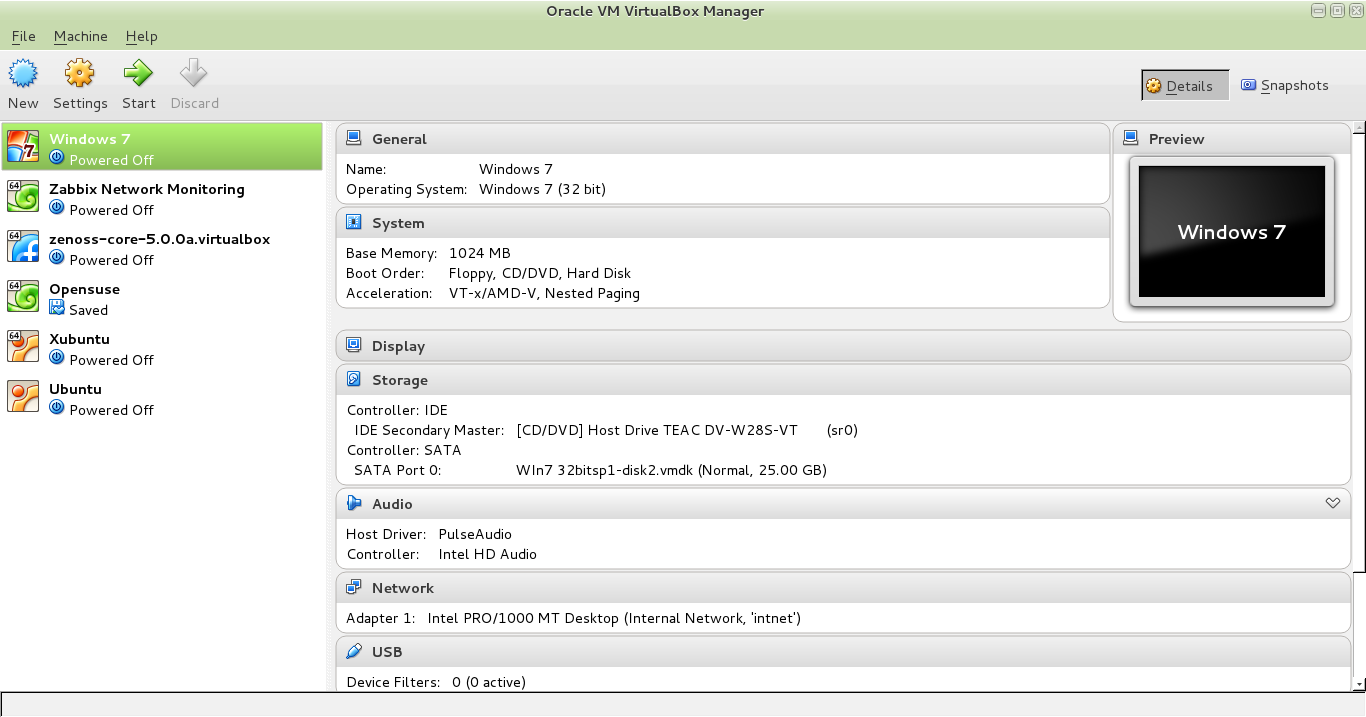Screen dimensions: 1366x717
Task: Click the boot order 'Floppy, CD/DVD, Hard Disk'
Action: tap(540, 273)
